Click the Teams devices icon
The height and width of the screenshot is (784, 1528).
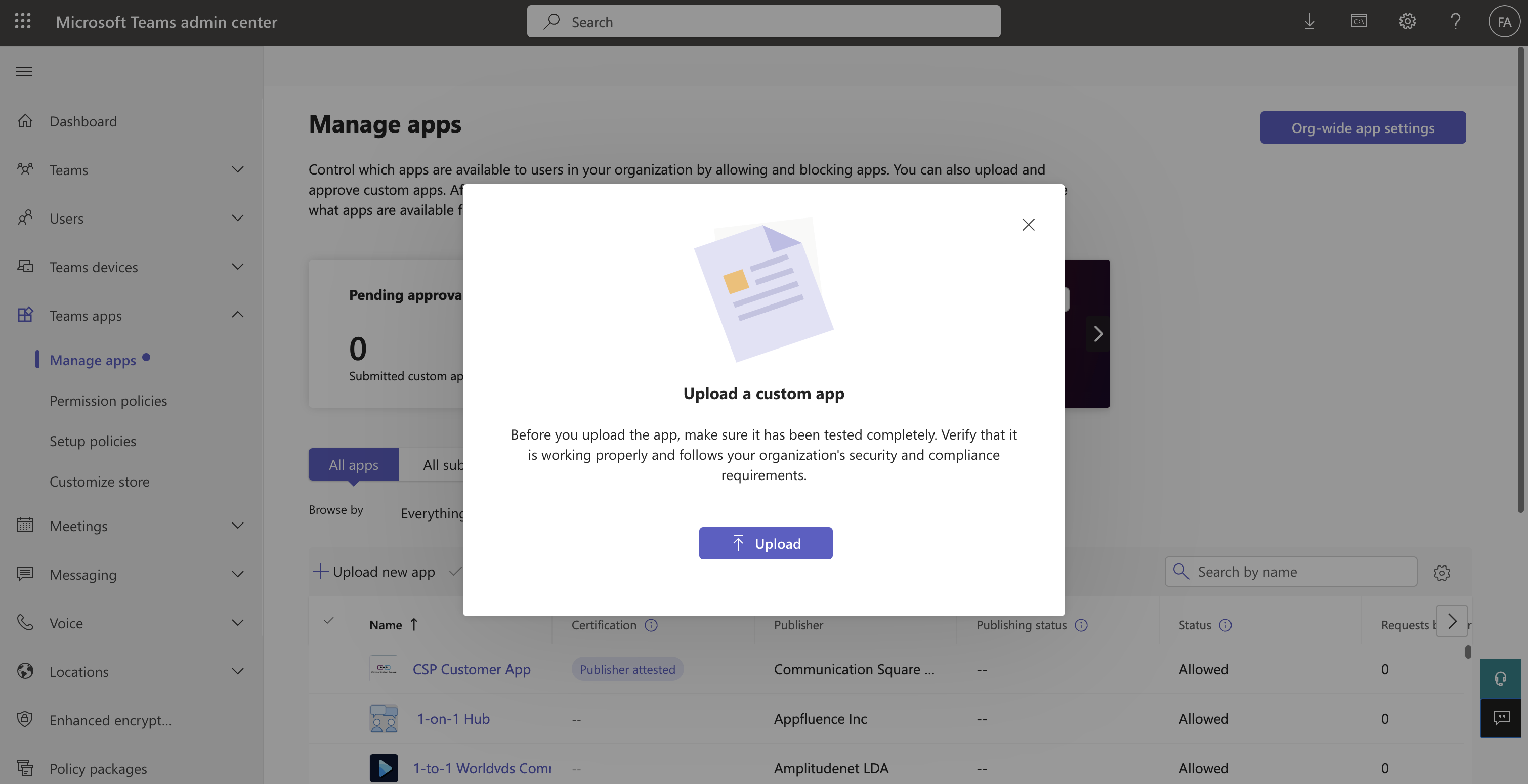(25, 266)
